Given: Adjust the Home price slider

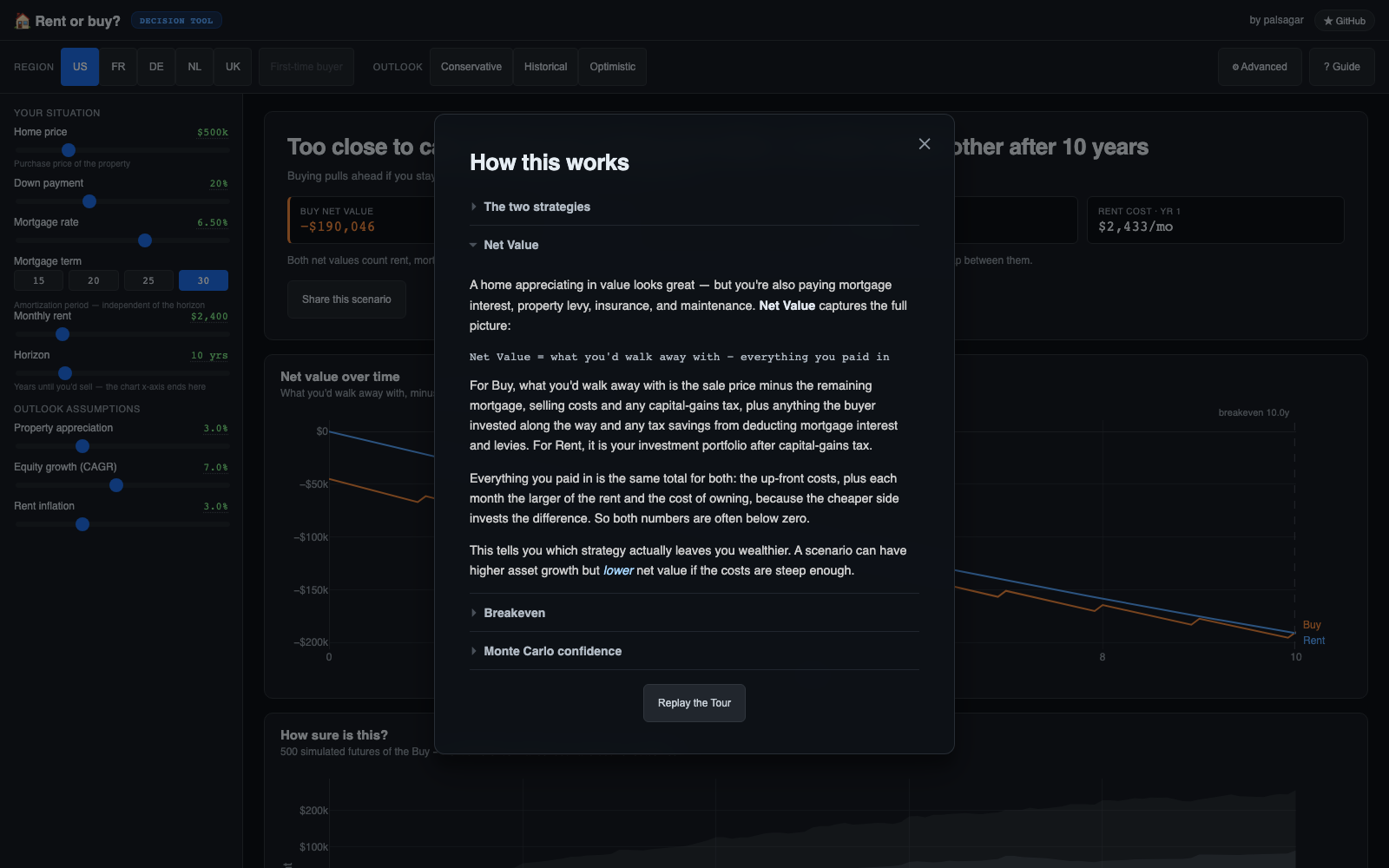Looking at the screenshot, I should (122, 150).
